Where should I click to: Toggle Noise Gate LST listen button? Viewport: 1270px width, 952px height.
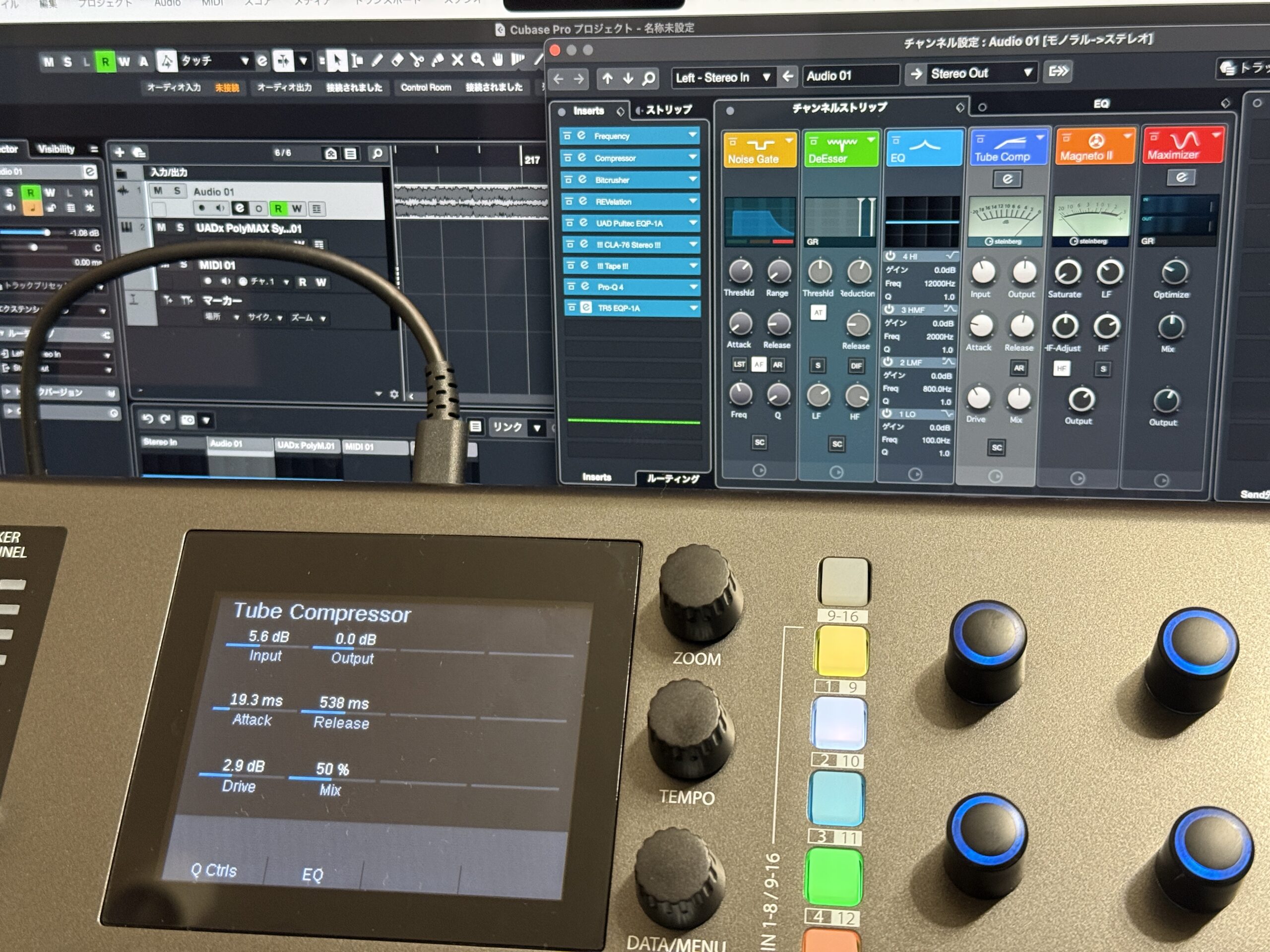point(739,364)
